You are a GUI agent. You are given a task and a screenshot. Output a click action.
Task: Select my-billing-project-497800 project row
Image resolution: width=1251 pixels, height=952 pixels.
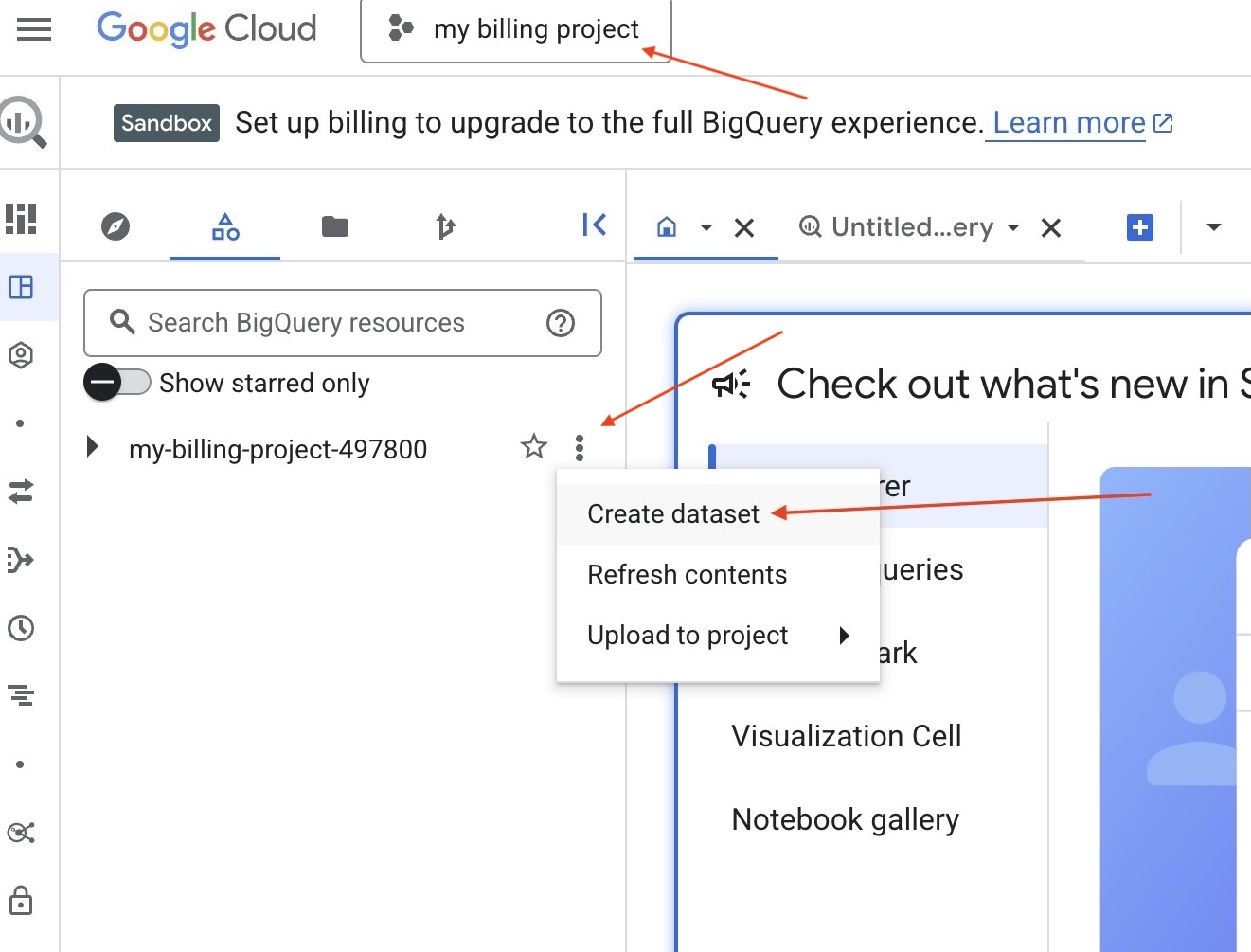point(277,449)
